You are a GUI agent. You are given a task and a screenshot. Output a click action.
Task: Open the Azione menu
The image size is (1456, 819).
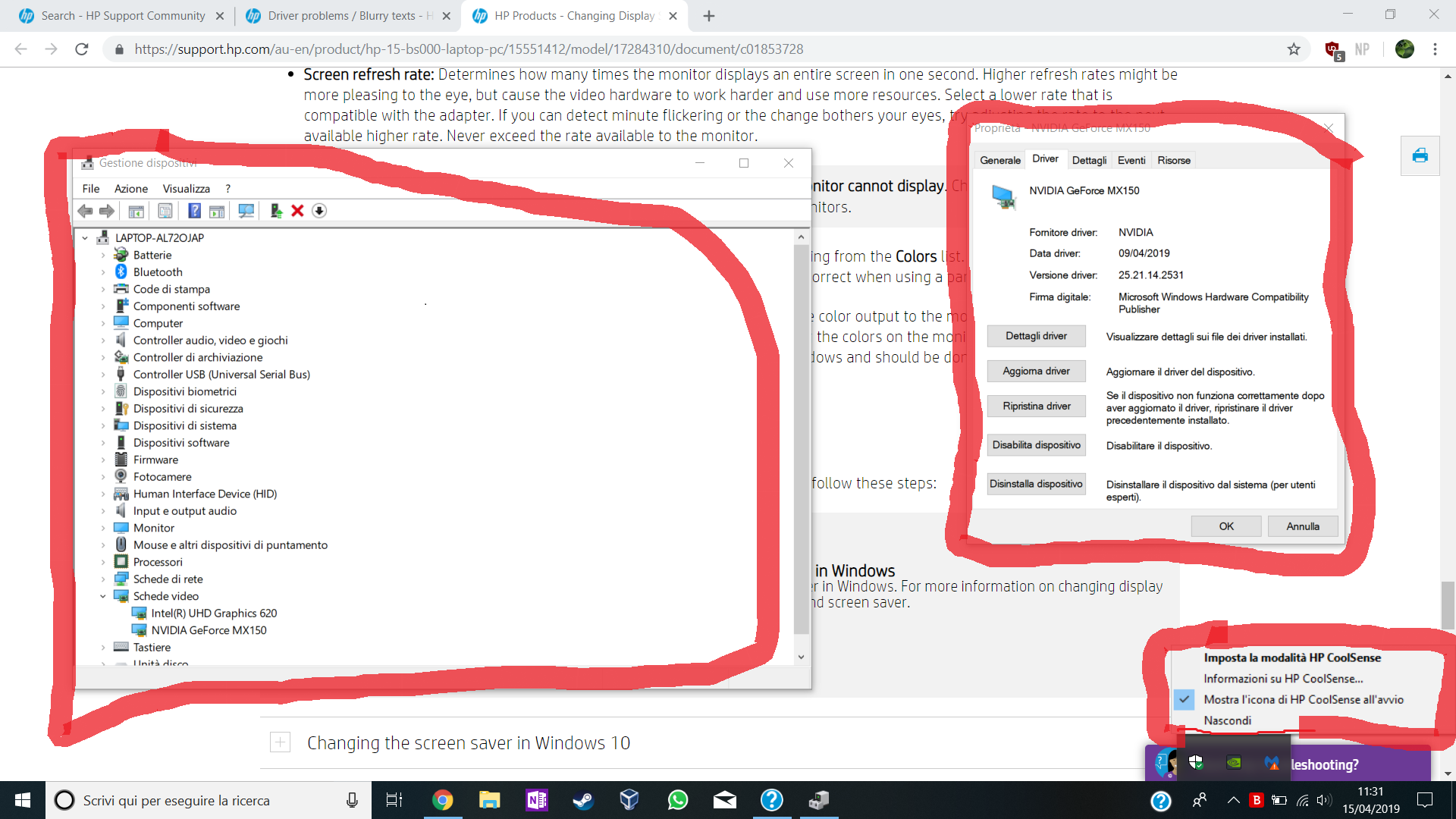point(130,189)
